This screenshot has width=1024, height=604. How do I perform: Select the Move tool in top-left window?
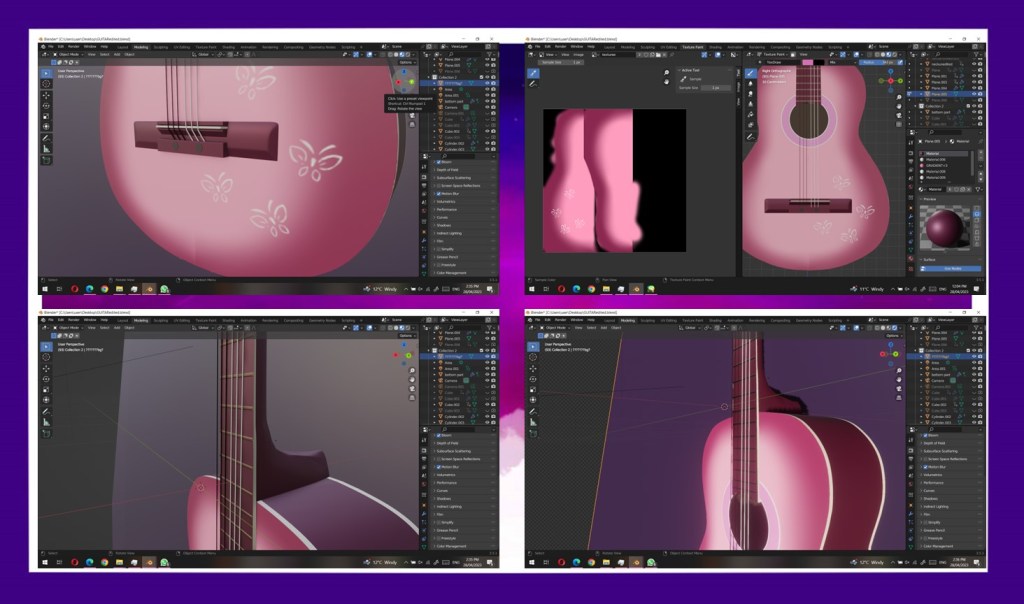[46, 94]
